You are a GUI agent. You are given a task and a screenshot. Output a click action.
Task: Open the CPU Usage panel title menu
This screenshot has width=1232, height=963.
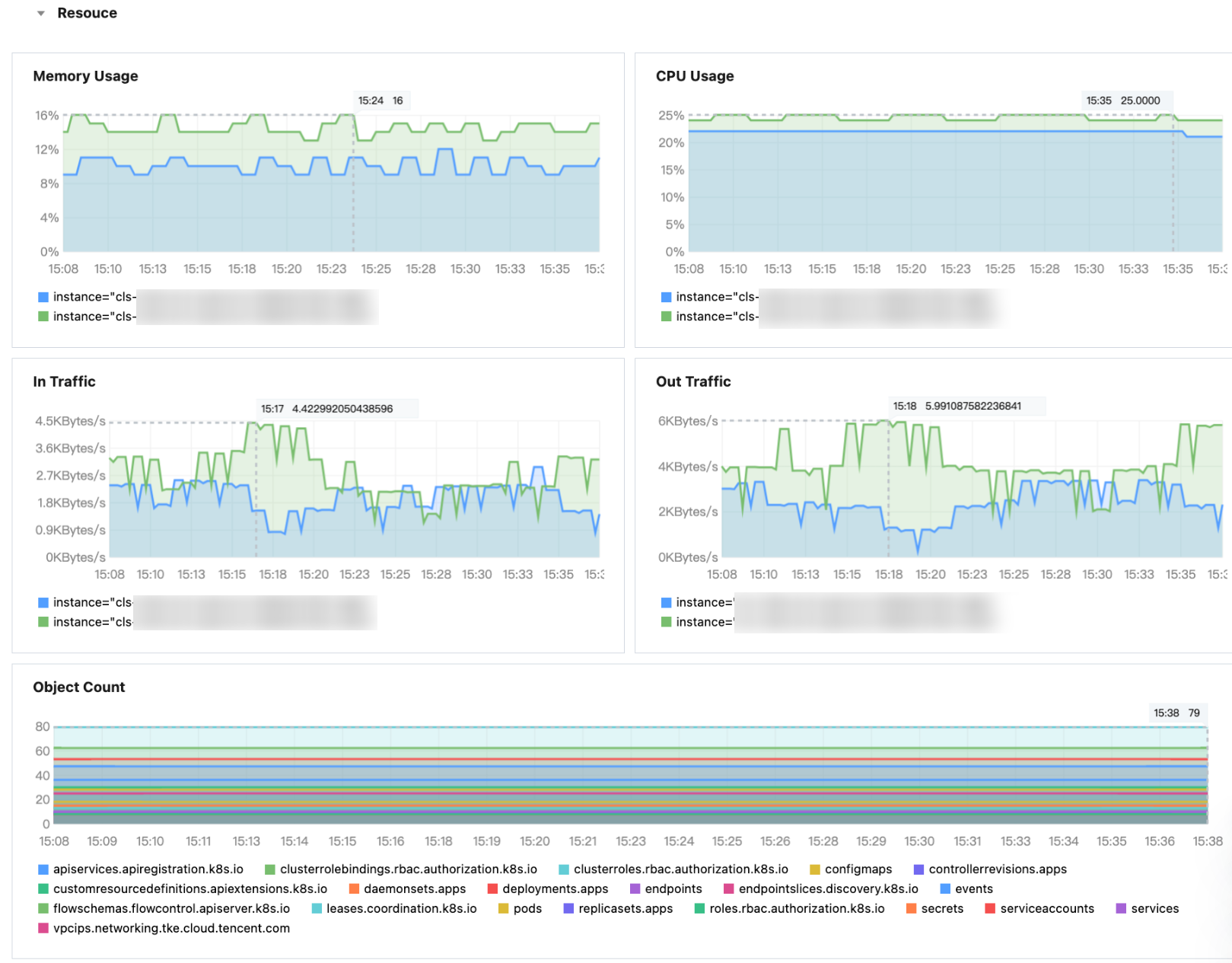[x=695, y=76]
